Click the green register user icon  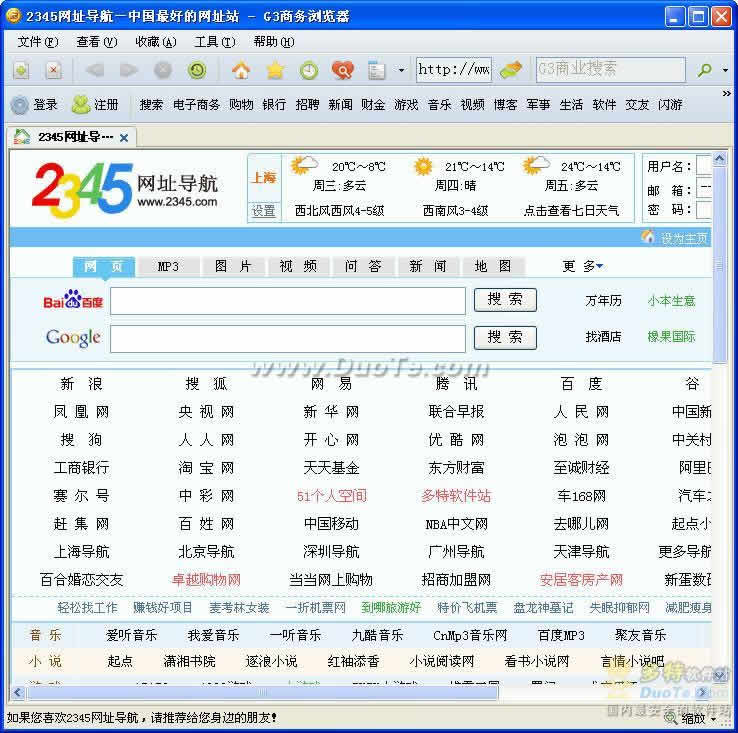click(x=80, y=105)
